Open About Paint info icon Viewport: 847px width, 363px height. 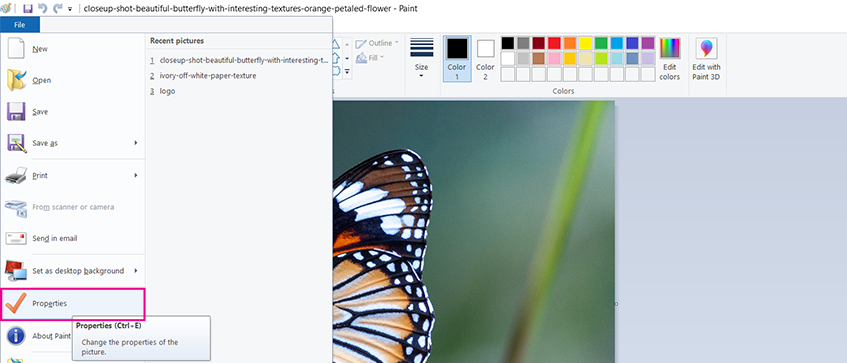[16, 336]
